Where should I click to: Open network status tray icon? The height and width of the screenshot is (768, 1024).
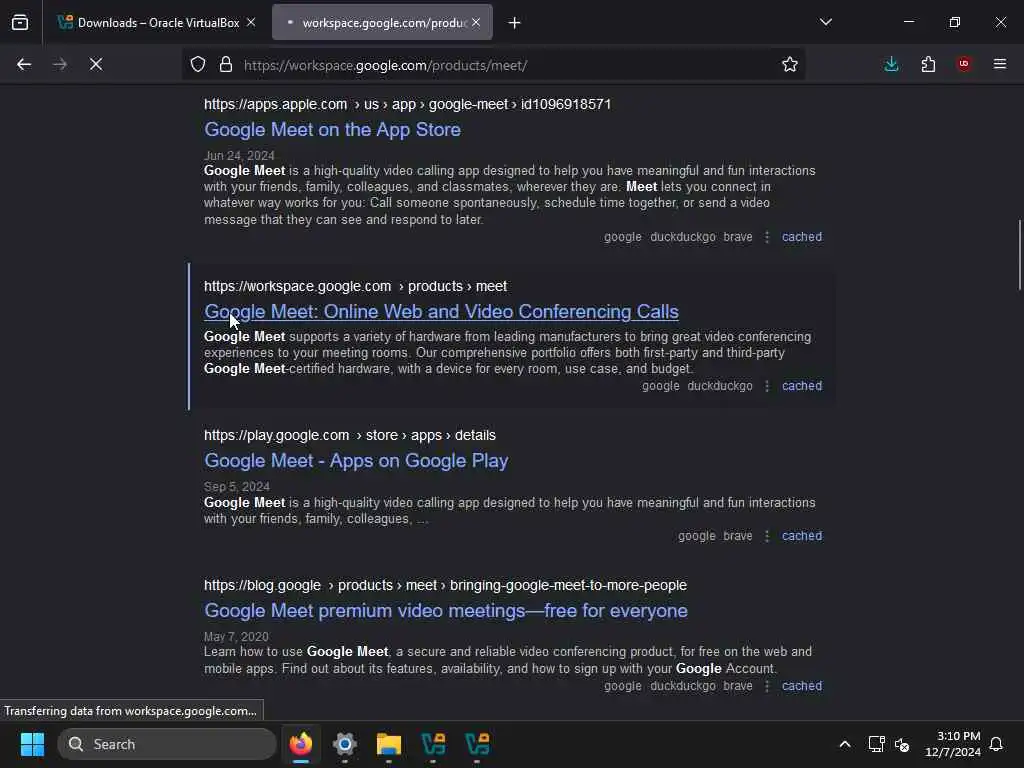tap(876, 744)
